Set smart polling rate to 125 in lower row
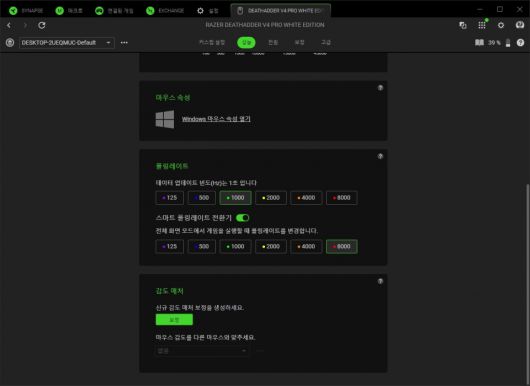Image resolution: width=530 pixels, height=386 pixels. pos(170,246)
